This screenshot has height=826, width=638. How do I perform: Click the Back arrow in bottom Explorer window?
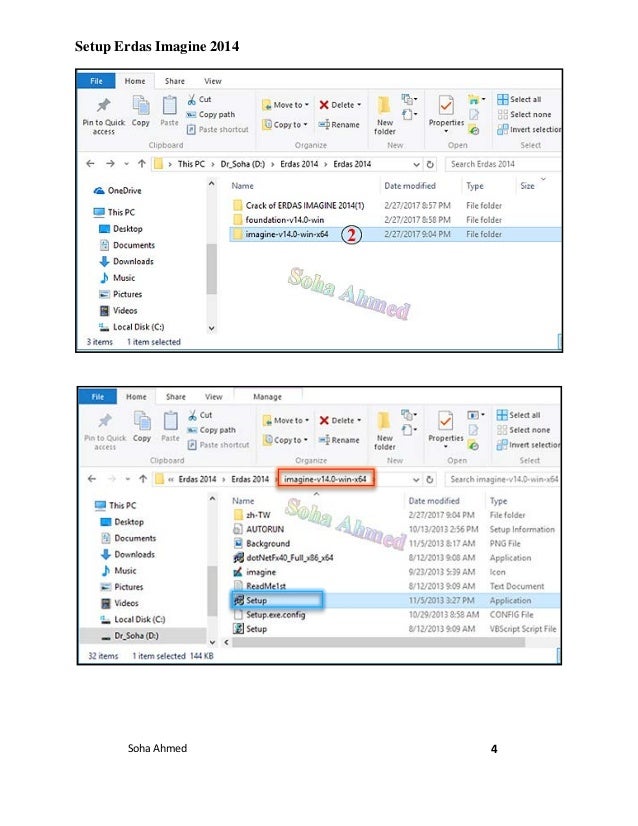[92, 479]
